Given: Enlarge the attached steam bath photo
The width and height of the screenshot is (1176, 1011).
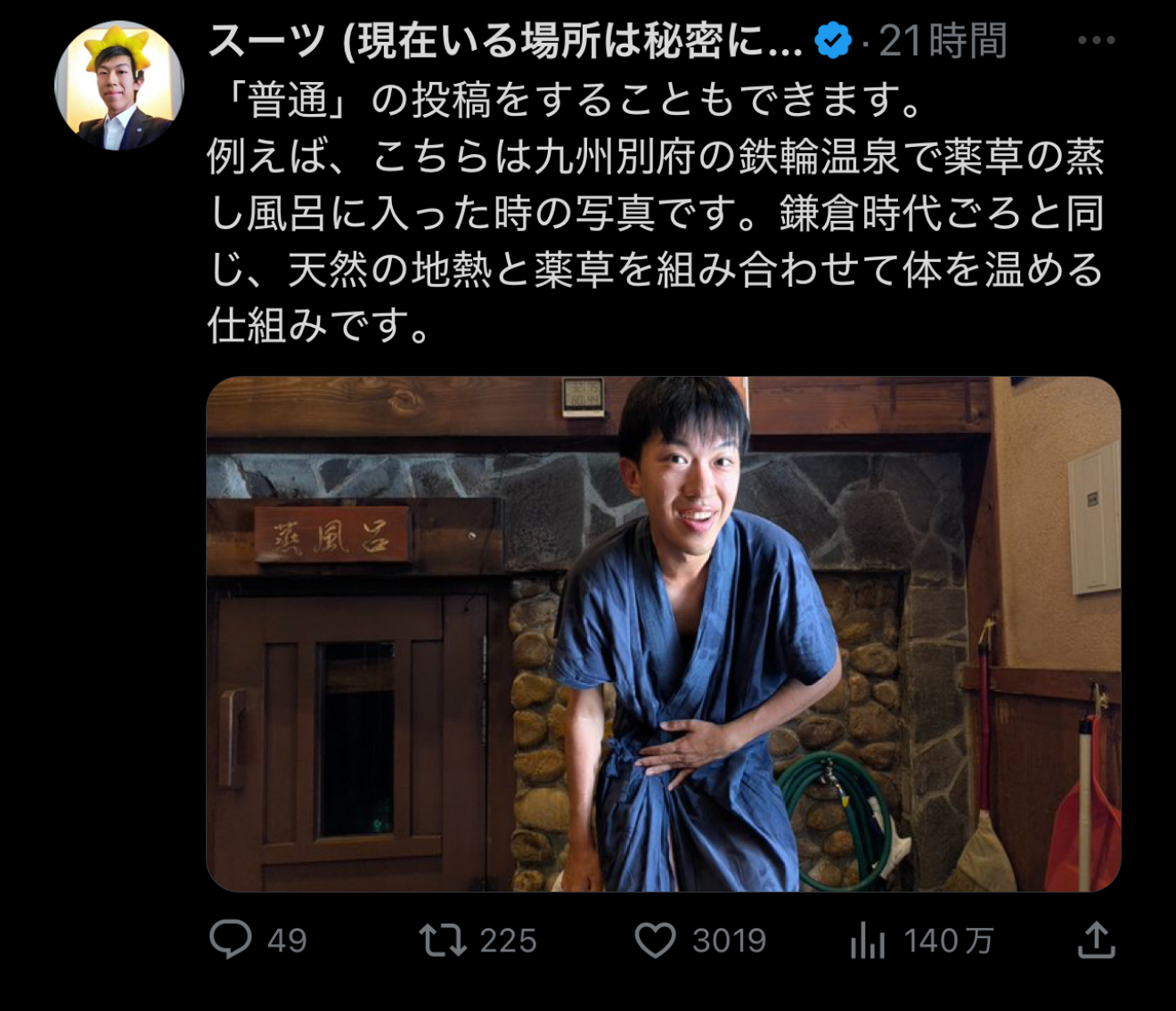Looking at the screenshot, I should [x=664, y=634].
